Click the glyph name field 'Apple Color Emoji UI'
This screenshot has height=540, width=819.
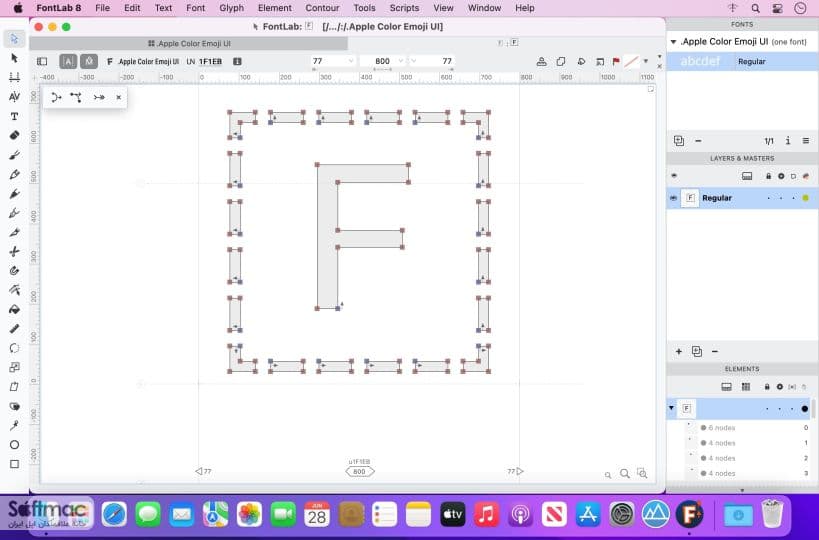click(149, 62)
